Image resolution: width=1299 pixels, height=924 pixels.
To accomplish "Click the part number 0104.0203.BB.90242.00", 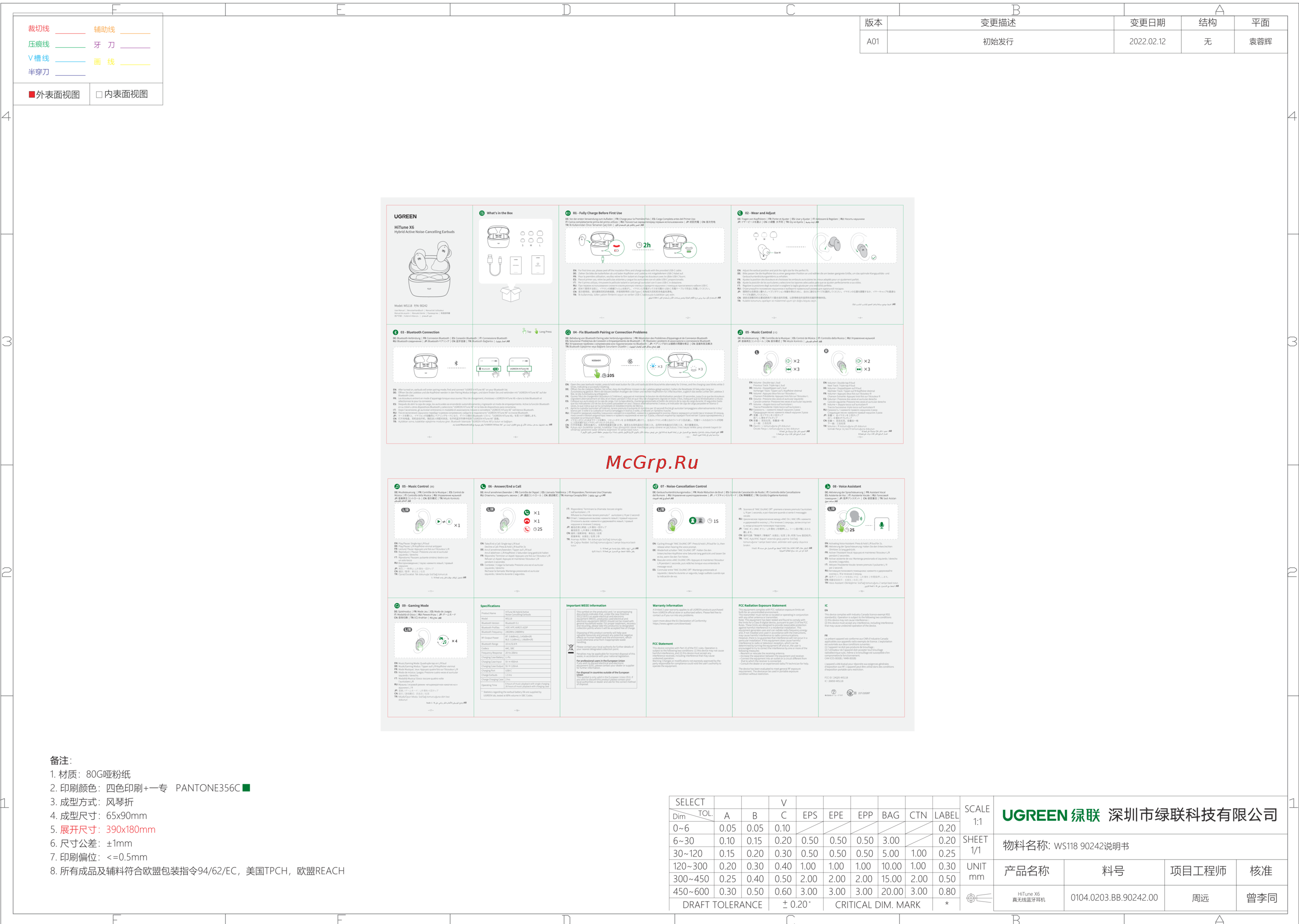I will [x=1113, y=897].
